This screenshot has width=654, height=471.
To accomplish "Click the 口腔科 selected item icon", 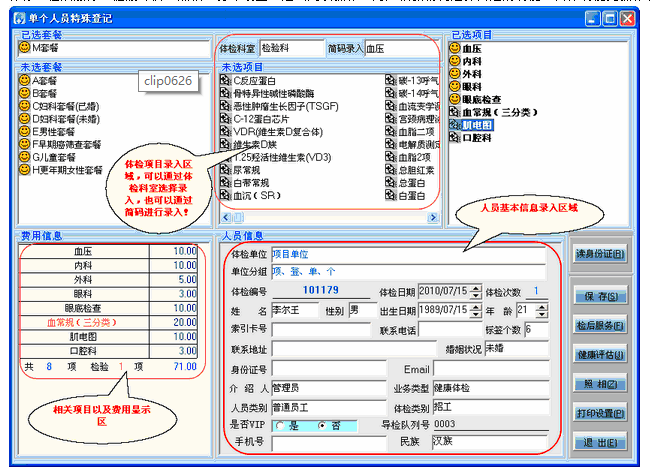I will (457, 139).
